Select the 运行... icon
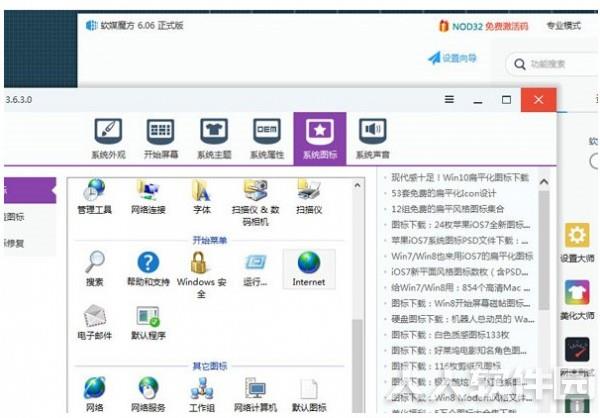Image resolution: width=600 pixels, height=418 pixels. tap(255, 269)
